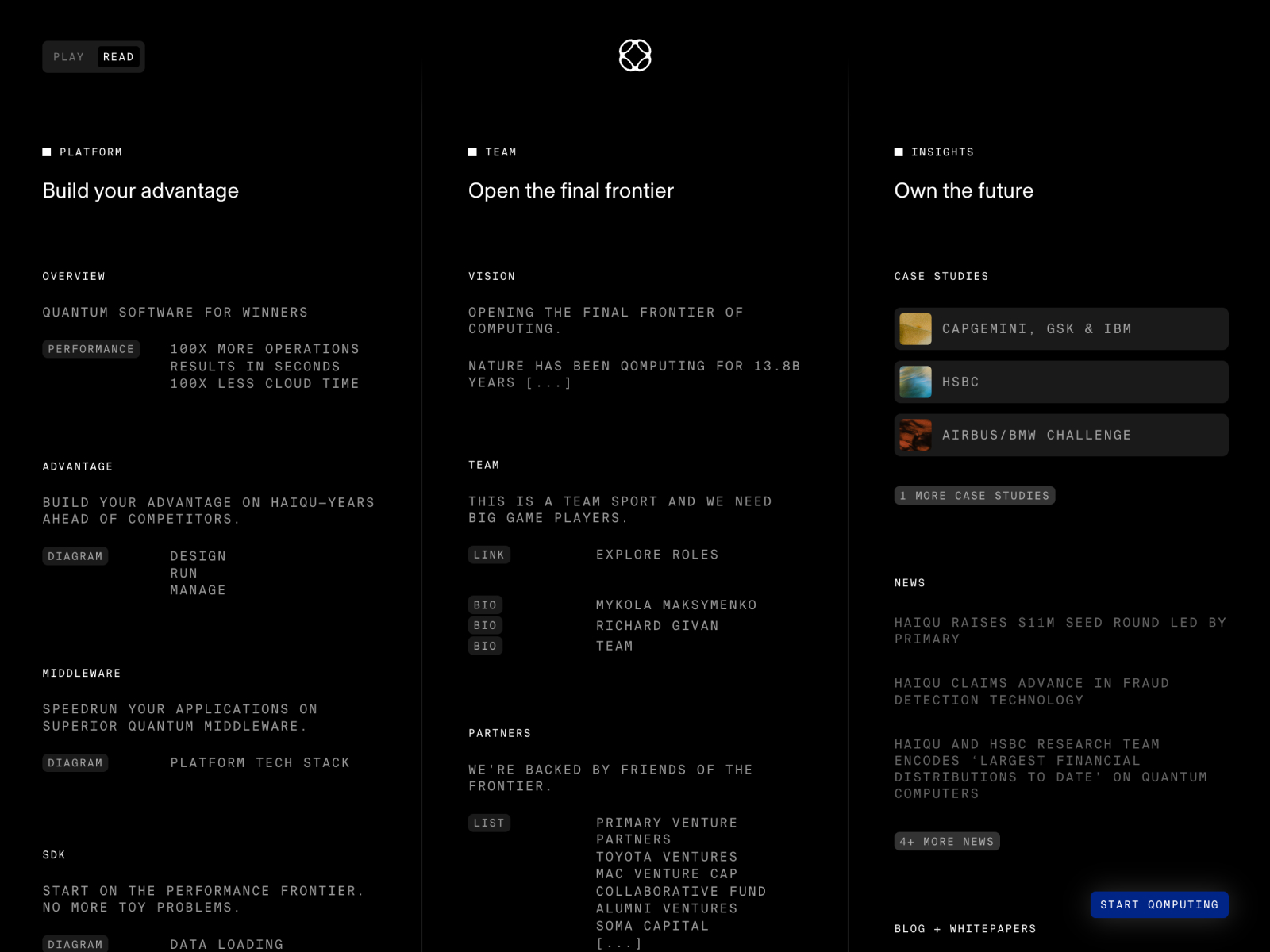The image size is (1270, 952).
Task: Click the Haiqu logo icon at top center
Action: [x=635, y=56]
